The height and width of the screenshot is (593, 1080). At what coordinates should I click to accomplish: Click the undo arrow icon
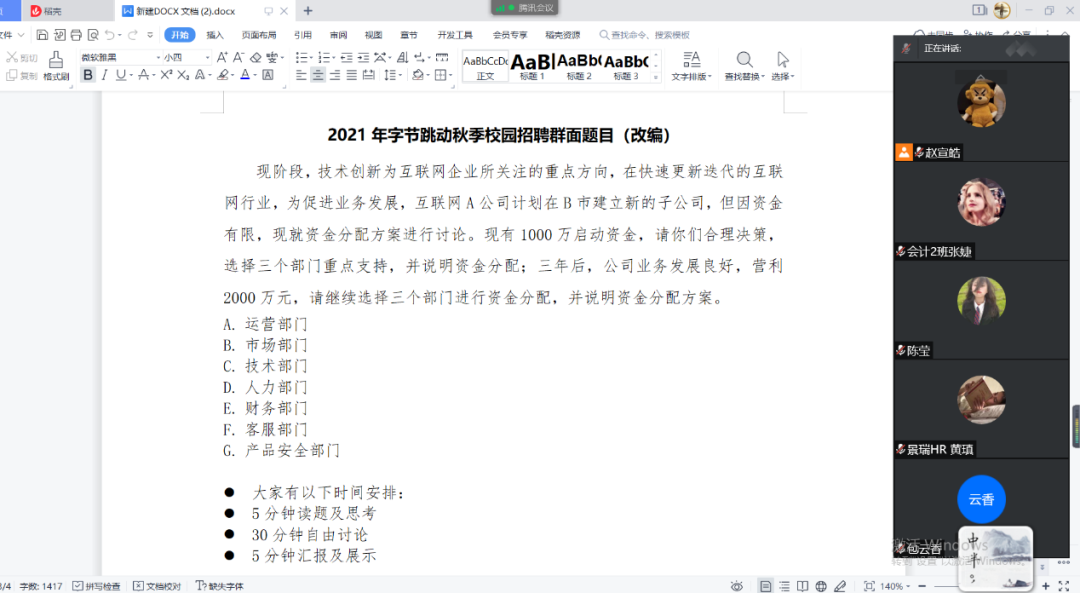109,35
